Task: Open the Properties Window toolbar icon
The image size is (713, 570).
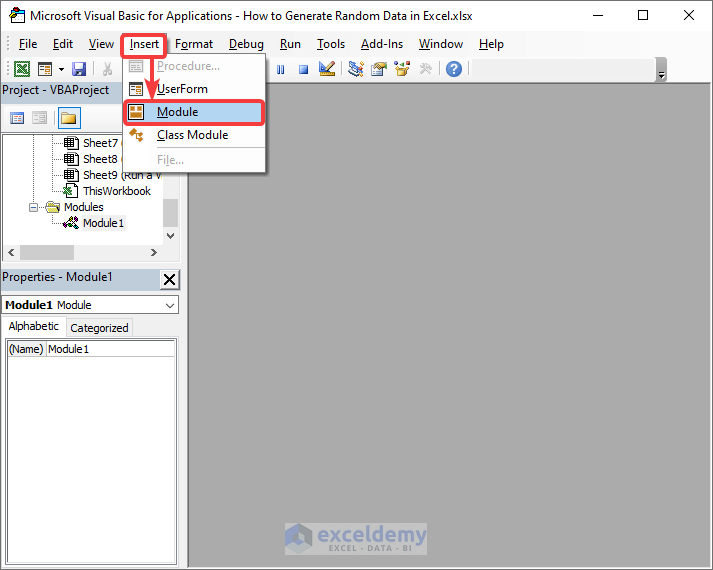Action: pyautogui.click(x=379, y=69)
